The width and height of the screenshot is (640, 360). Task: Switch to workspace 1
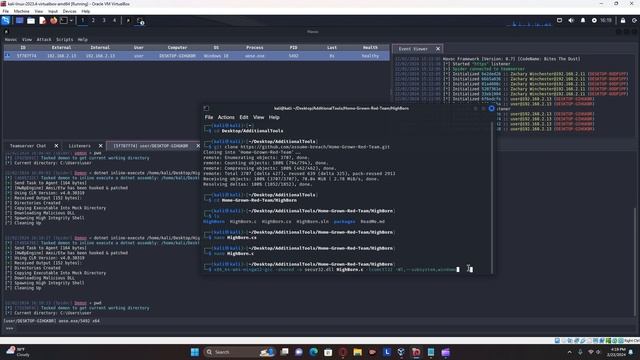(82, 20)
